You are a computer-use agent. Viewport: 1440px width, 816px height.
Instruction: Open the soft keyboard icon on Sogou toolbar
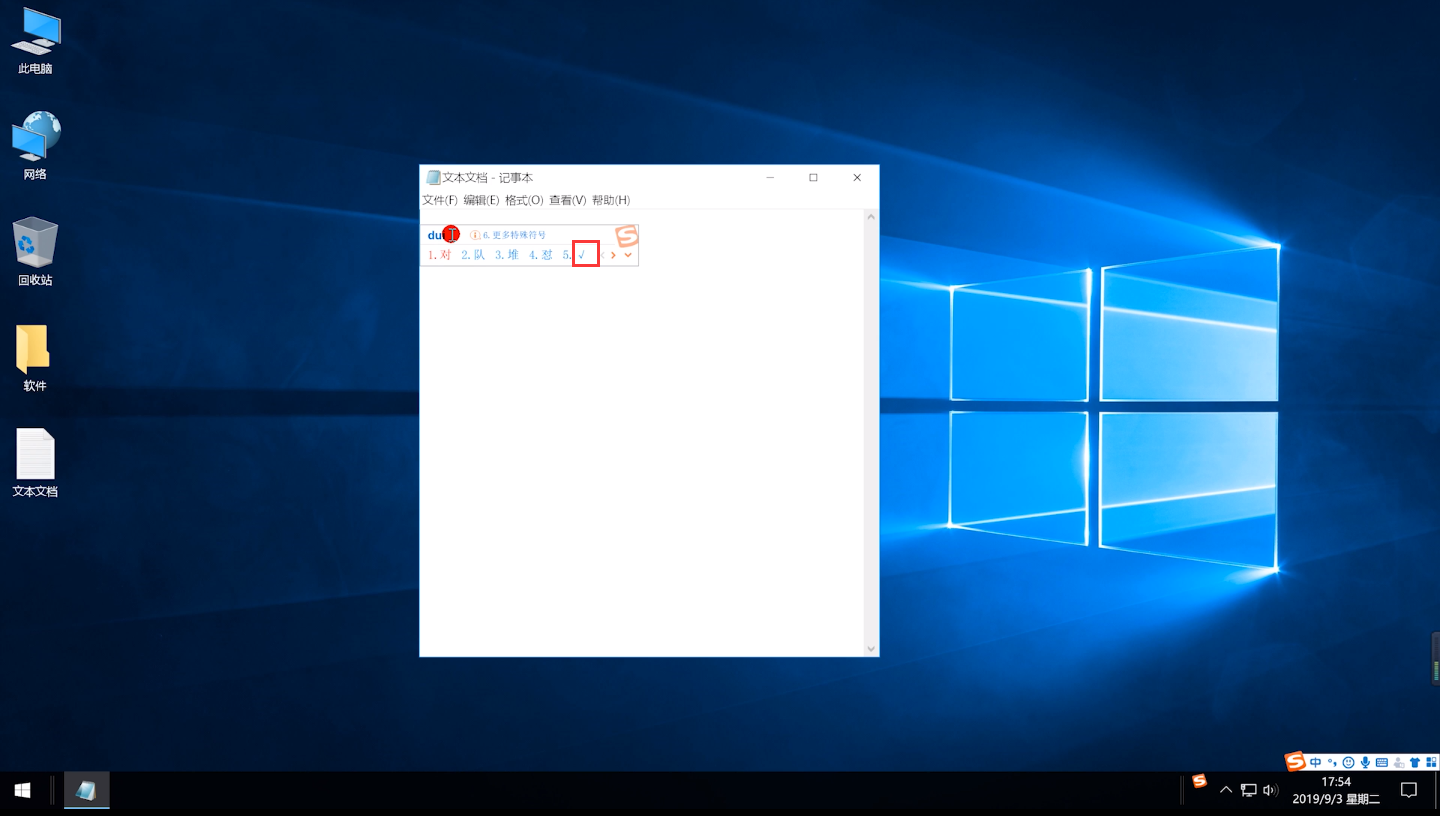[x=1382, y=762]
